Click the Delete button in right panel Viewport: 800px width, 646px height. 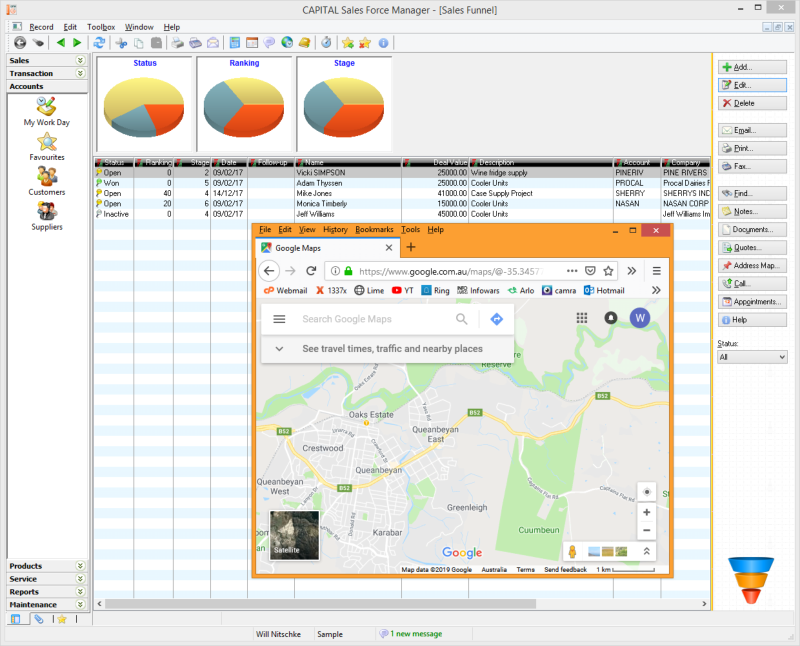pos(752,103)
